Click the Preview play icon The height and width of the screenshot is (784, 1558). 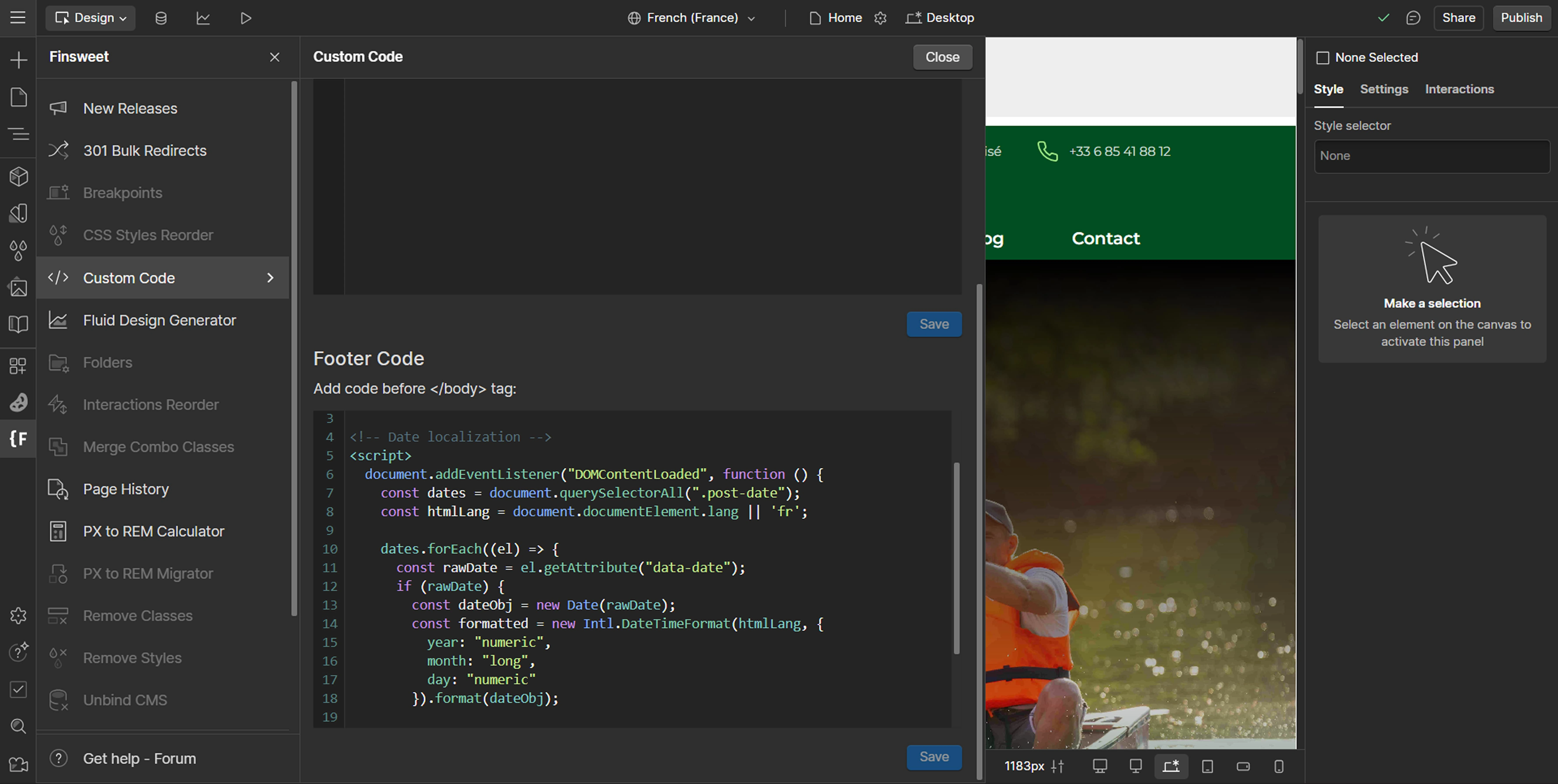[246, 18]
